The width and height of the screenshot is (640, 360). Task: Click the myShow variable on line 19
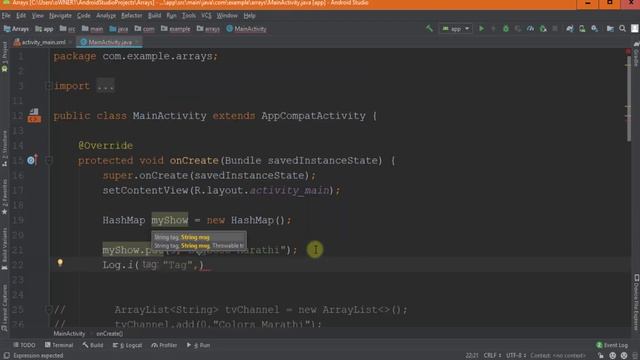(170, 220)
